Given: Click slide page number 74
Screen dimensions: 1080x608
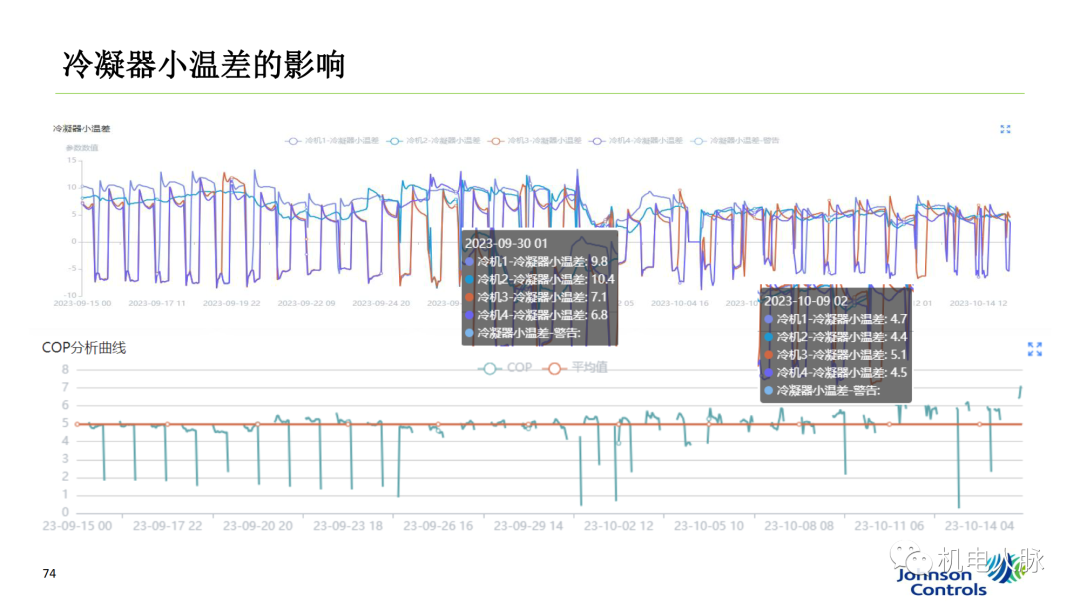Looking at the screenshot, I should pos(48,574).
